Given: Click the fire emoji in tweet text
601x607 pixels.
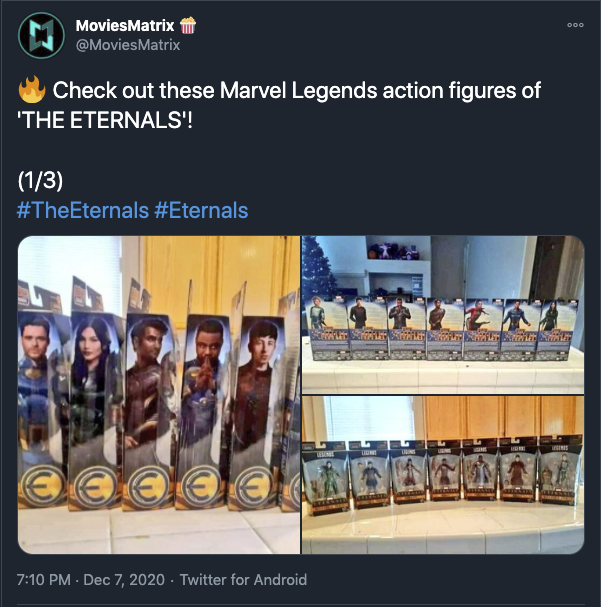Looking at the screenshot, I should click(32, 89).
